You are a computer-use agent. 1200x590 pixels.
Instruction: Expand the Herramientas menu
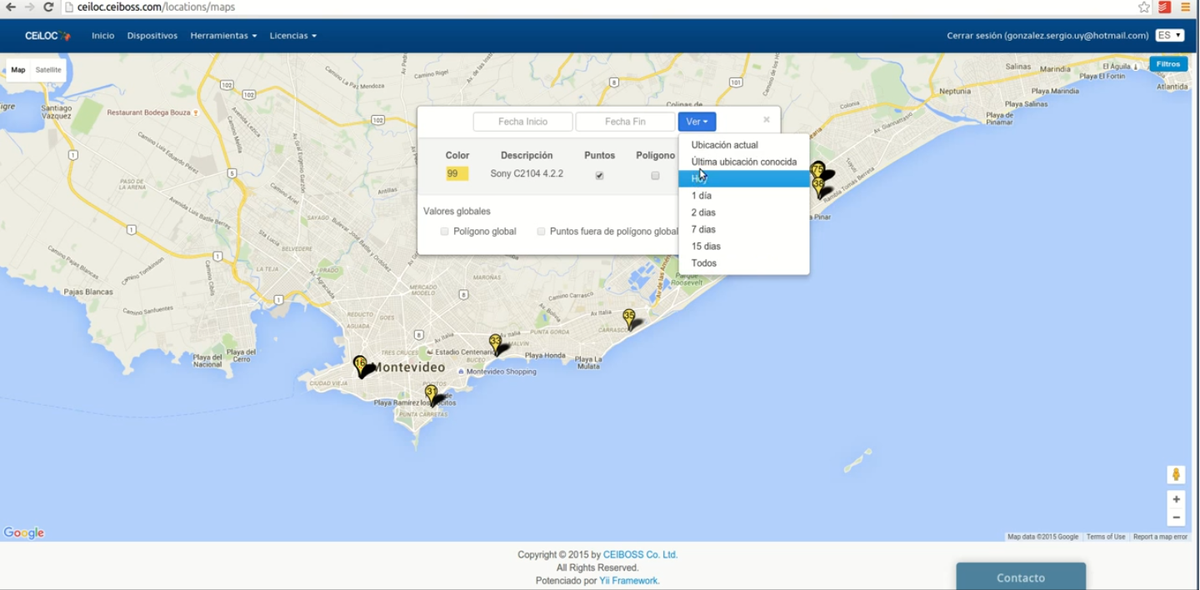(x=223, y=35)
